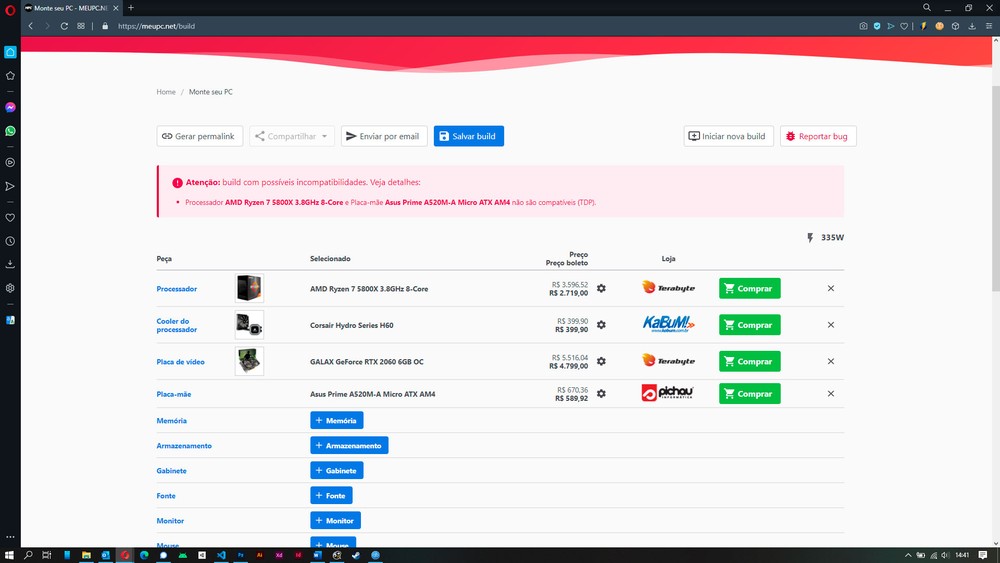Viewport: 1000px width, 563px height.
Task: Add a part with the + Fonte button
Action: (x=331, y=495)
